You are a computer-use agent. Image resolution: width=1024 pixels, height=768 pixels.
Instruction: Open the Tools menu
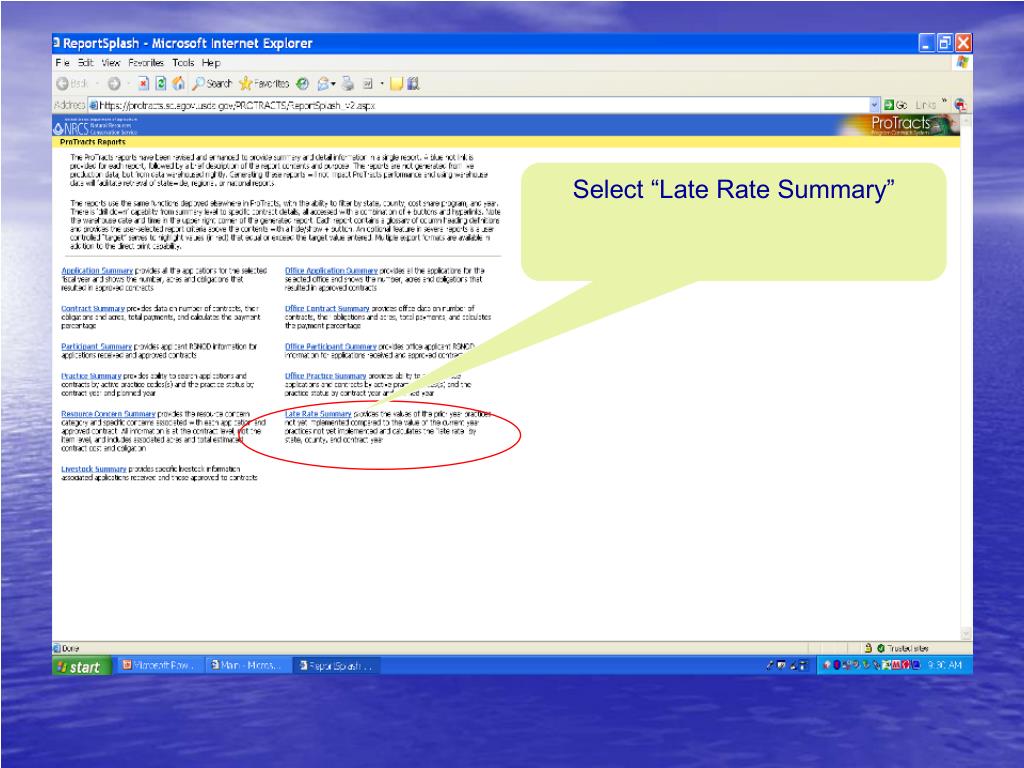coord(183,63)
